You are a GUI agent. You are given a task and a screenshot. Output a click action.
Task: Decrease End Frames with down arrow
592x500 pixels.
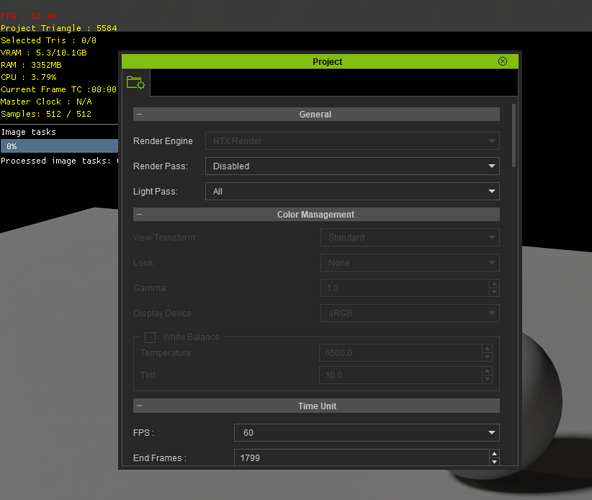point(494,462)
